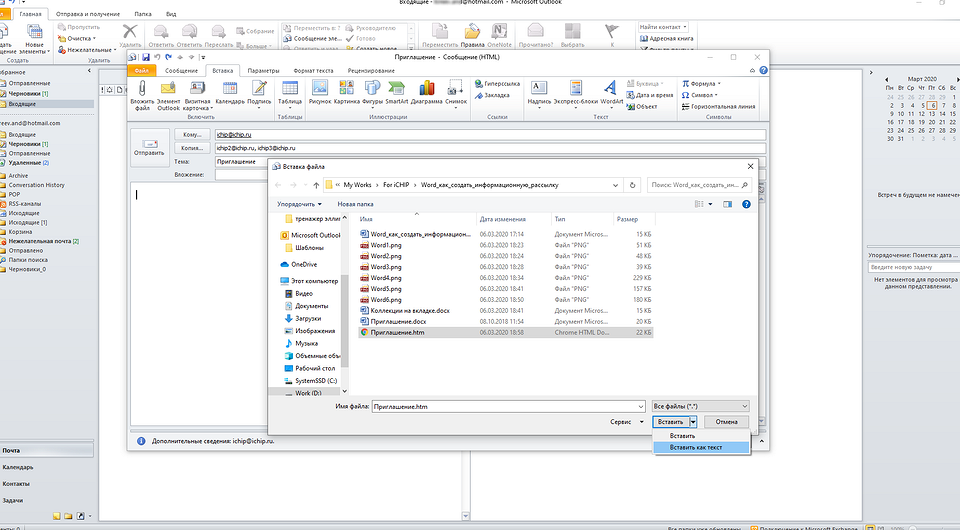Image resolution: width=960 pixels, height=530 pixels.
Task: Click the 'Рисунок' picture icon
Action: point(320,93)
